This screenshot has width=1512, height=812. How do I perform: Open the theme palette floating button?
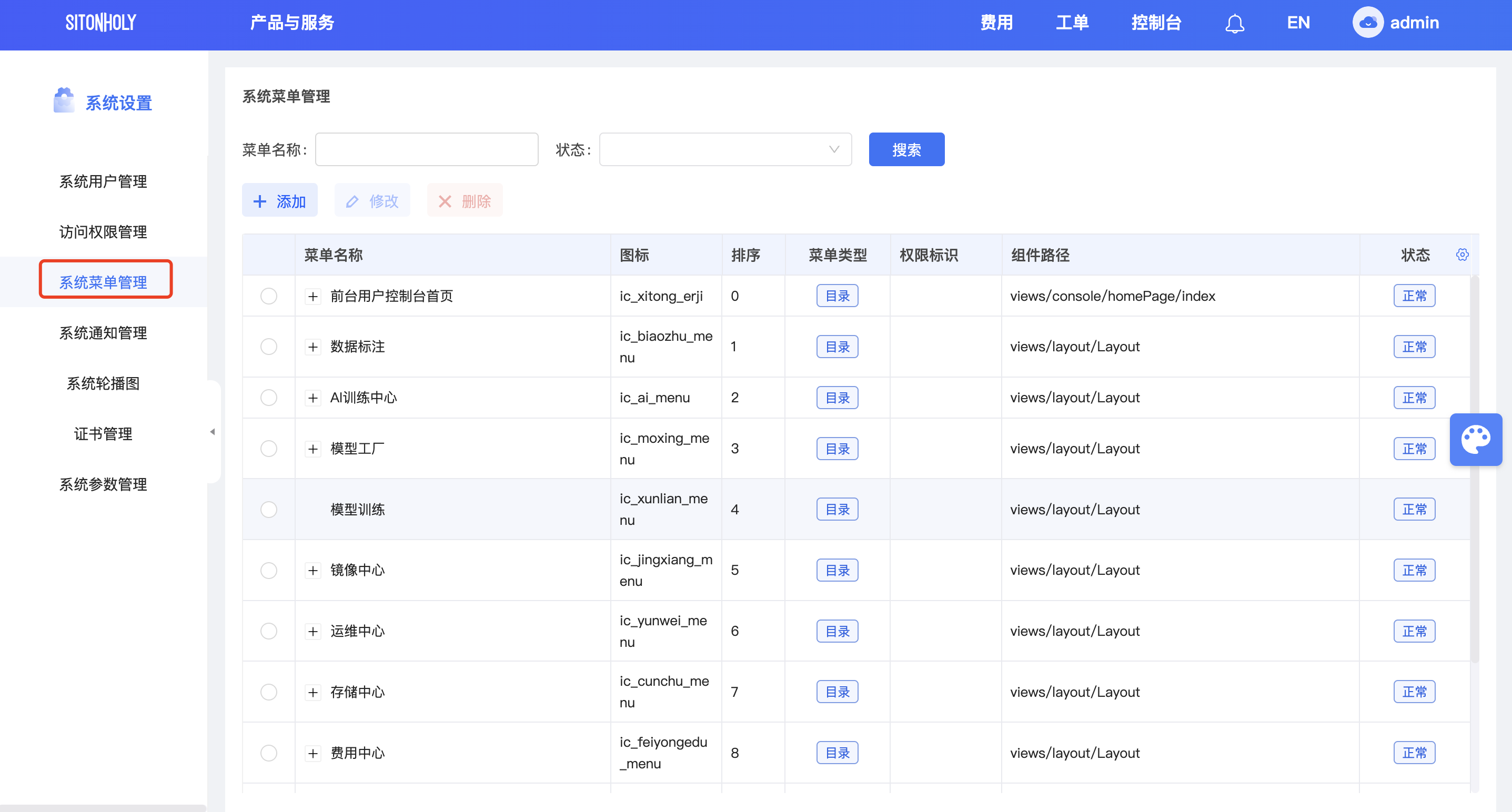[x=1476, y=440]
